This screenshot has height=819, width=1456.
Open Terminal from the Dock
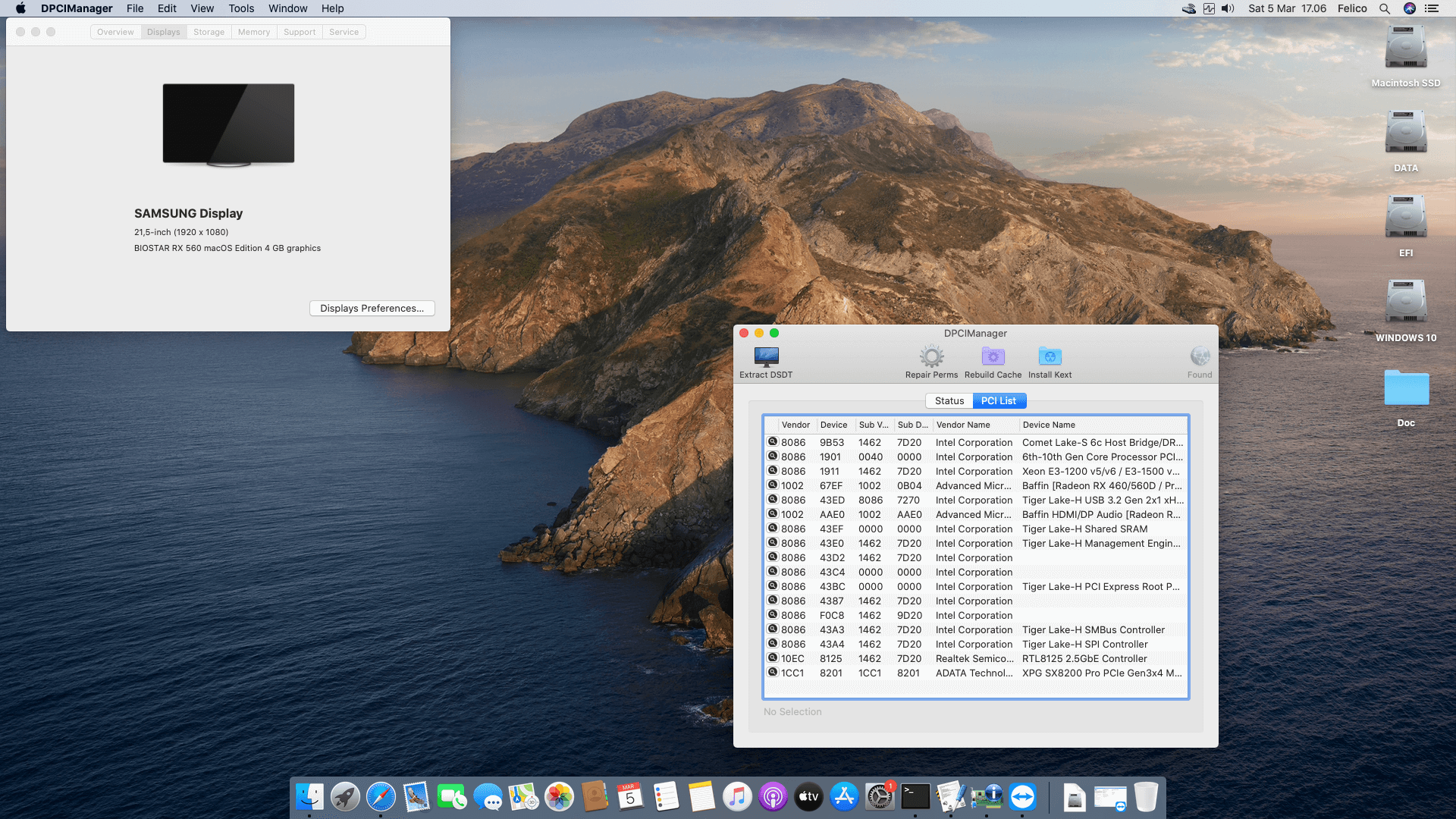click(x=915, y=797)
